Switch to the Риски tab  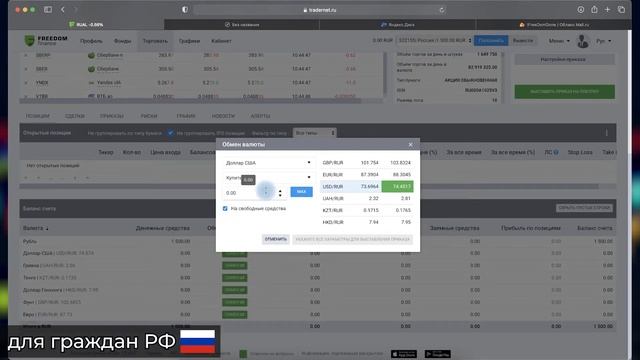149,116
